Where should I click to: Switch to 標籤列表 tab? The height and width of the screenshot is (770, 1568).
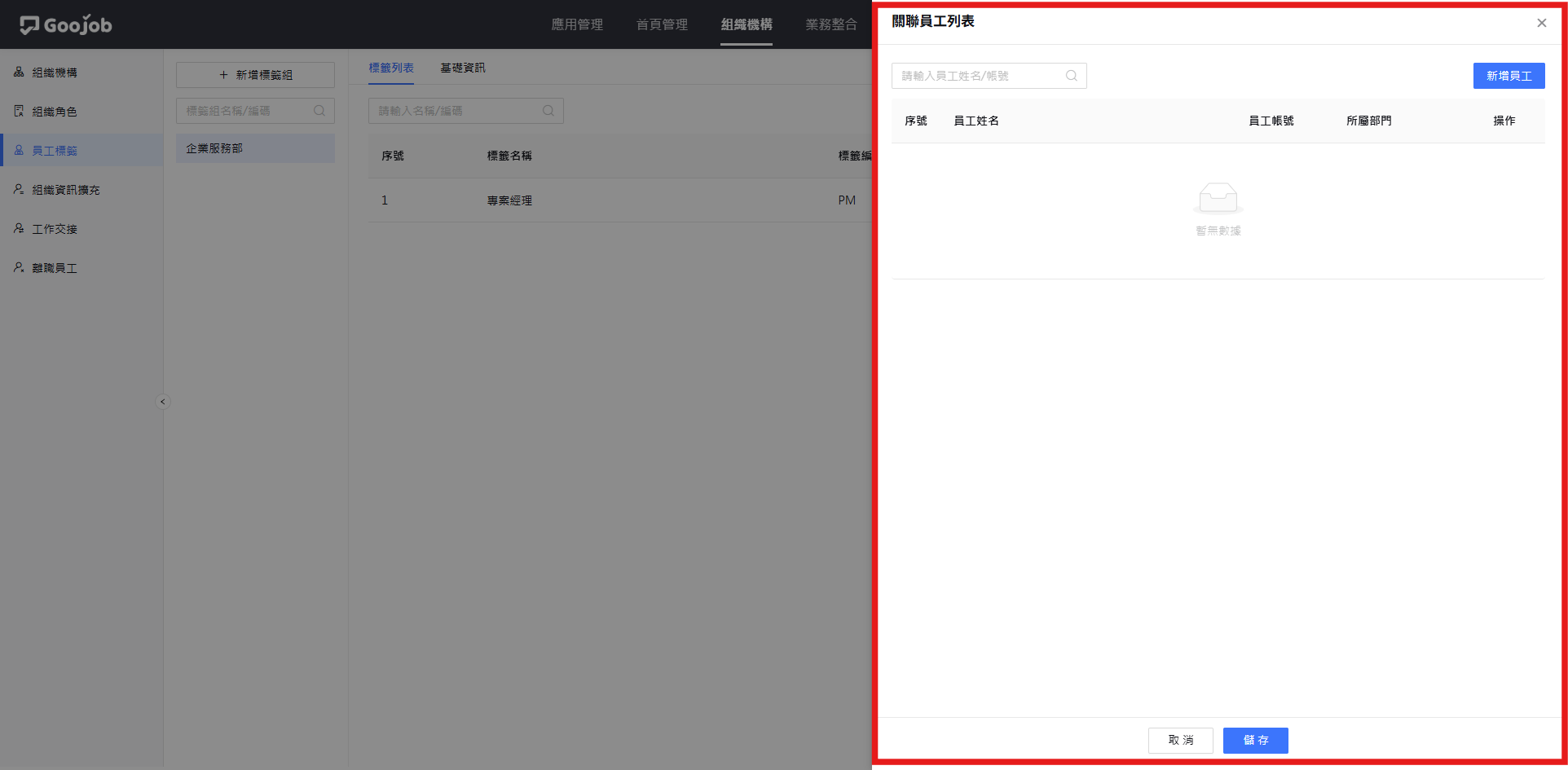(391, 68)
